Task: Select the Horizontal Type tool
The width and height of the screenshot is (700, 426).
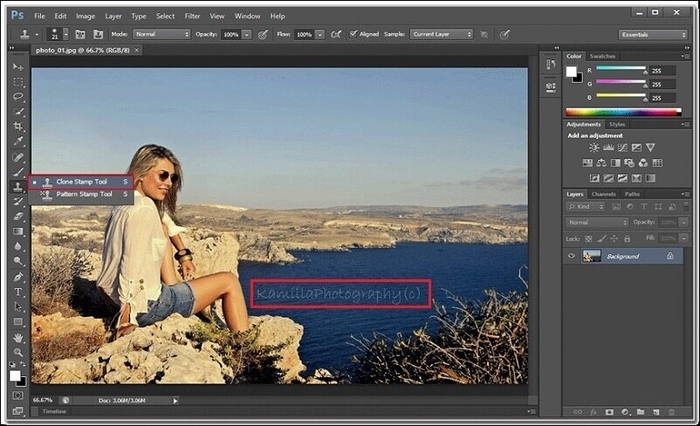Action: click(x=18, y=291)
